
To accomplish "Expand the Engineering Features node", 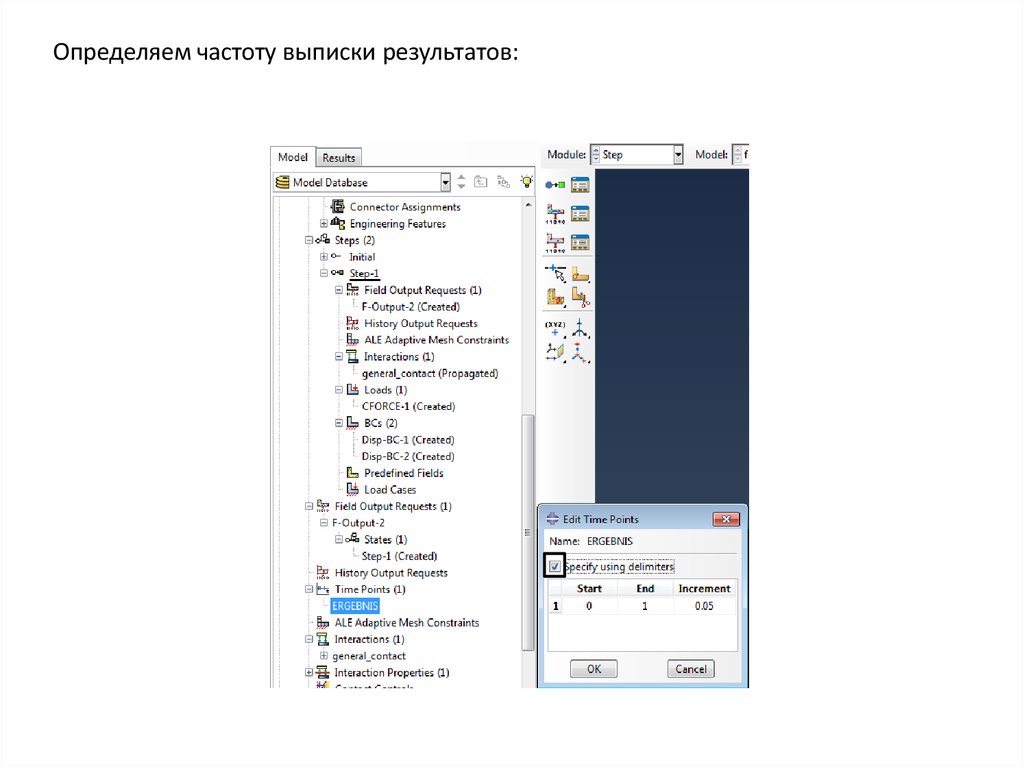I will (323, 223).
